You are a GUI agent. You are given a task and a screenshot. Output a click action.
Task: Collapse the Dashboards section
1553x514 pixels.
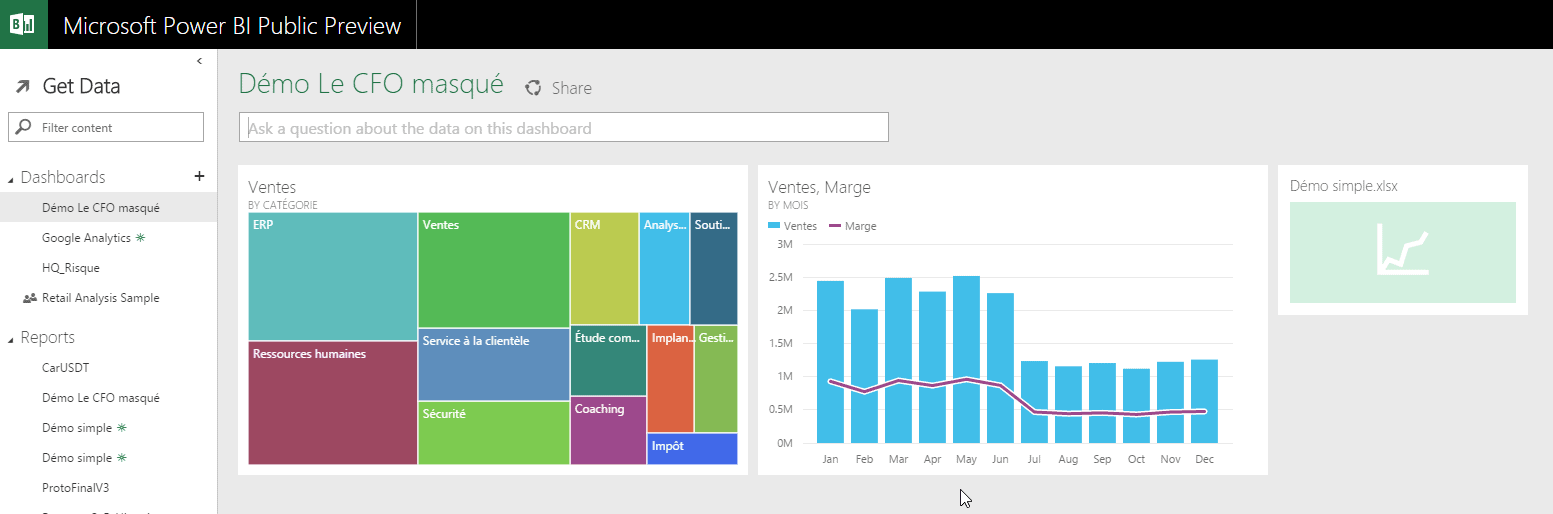[x=11, y=179]
